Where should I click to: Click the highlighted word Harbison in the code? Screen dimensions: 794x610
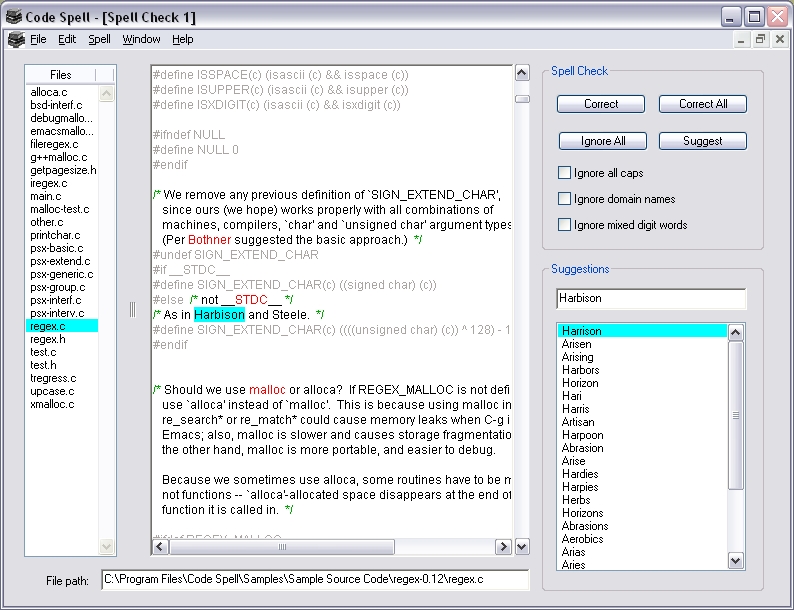coord(219,315)
